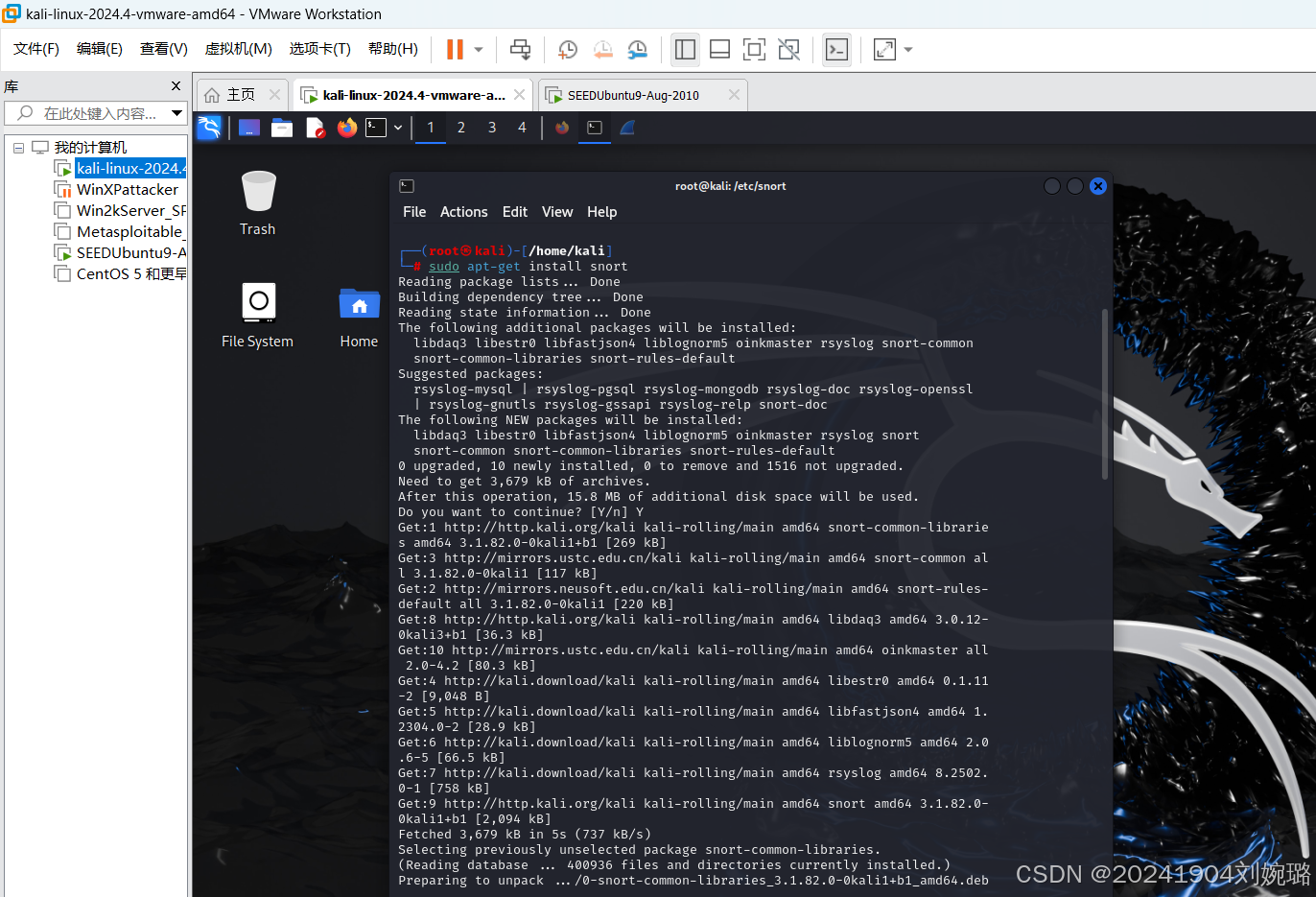The width and height of the screenshot is (1316, 897).
Task: Open the 帮助(H) menu
Action: pos(393,49)
